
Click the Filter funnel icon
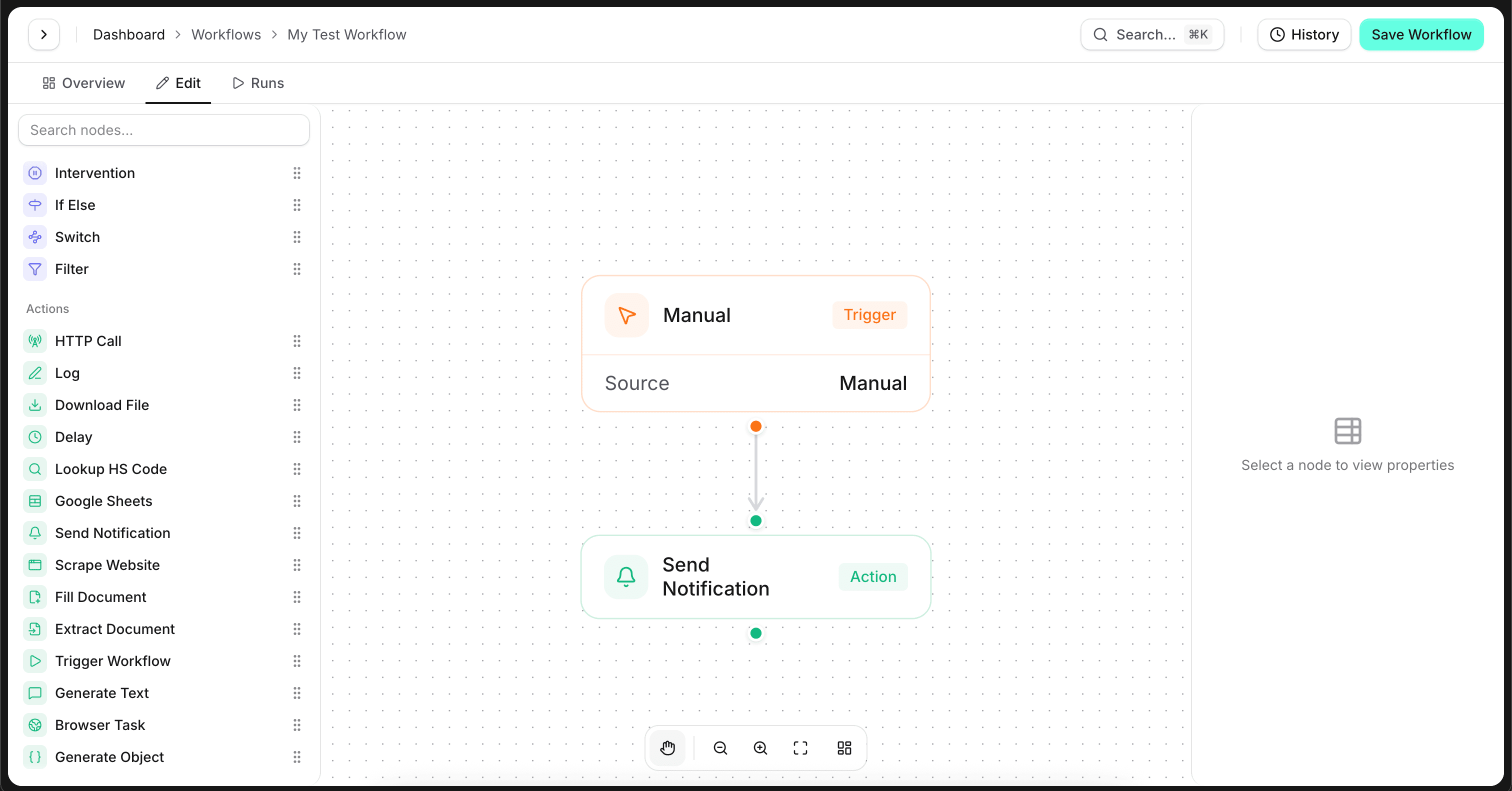click(35, 269)
